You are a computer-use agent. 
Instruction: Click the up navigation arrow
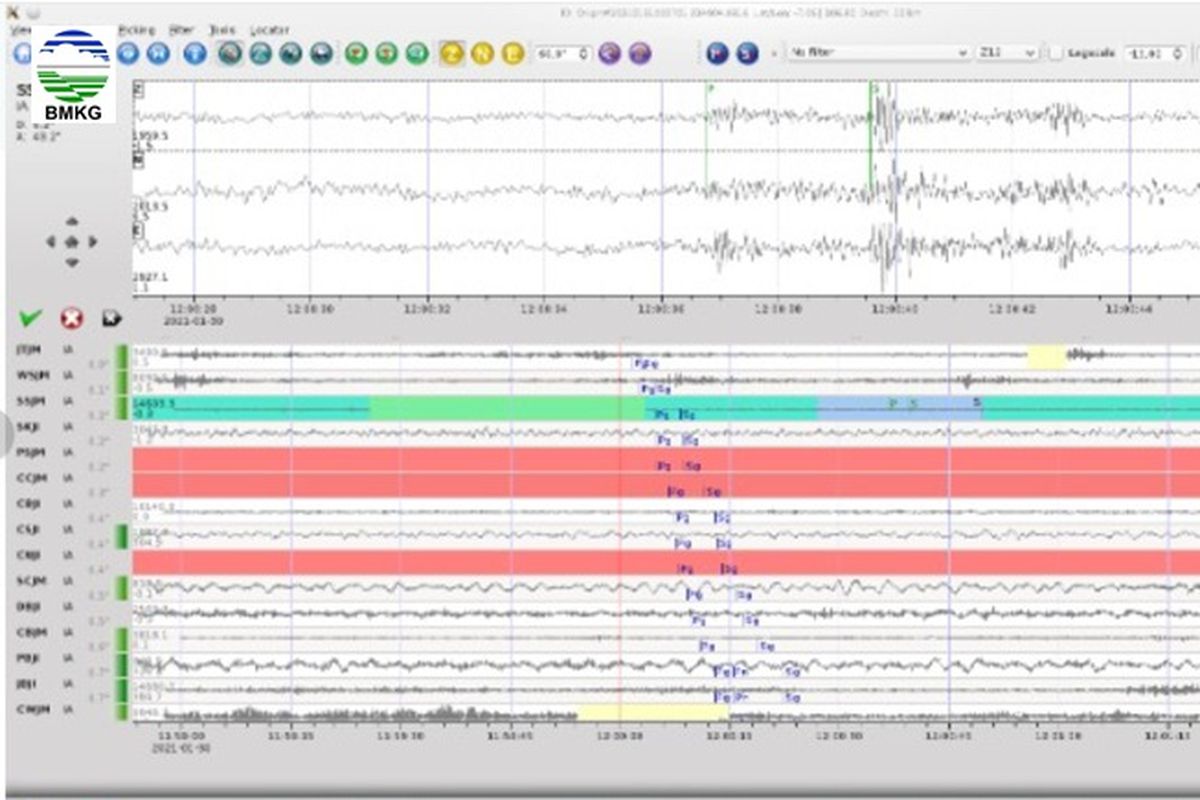pos(71,221)
